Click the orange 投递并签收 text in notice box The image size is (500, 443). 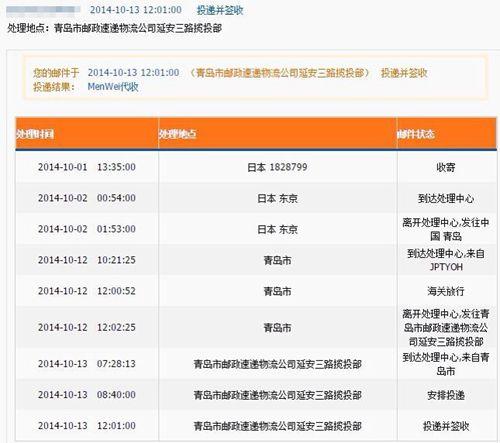click(404, 73)
